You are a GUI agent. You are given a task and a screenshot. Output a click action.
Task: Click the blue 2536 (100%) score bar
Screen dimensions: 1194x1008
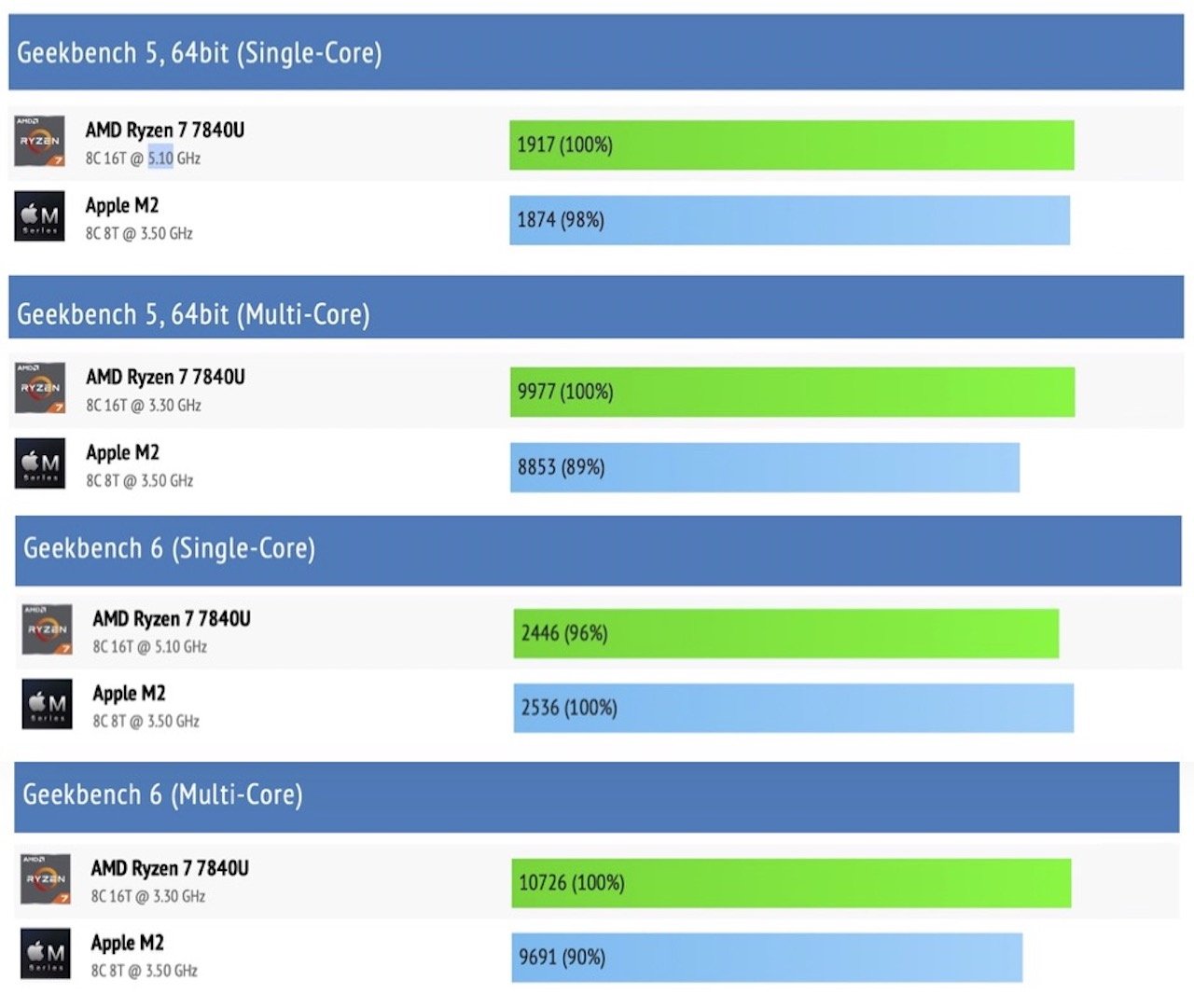point(793,708)
